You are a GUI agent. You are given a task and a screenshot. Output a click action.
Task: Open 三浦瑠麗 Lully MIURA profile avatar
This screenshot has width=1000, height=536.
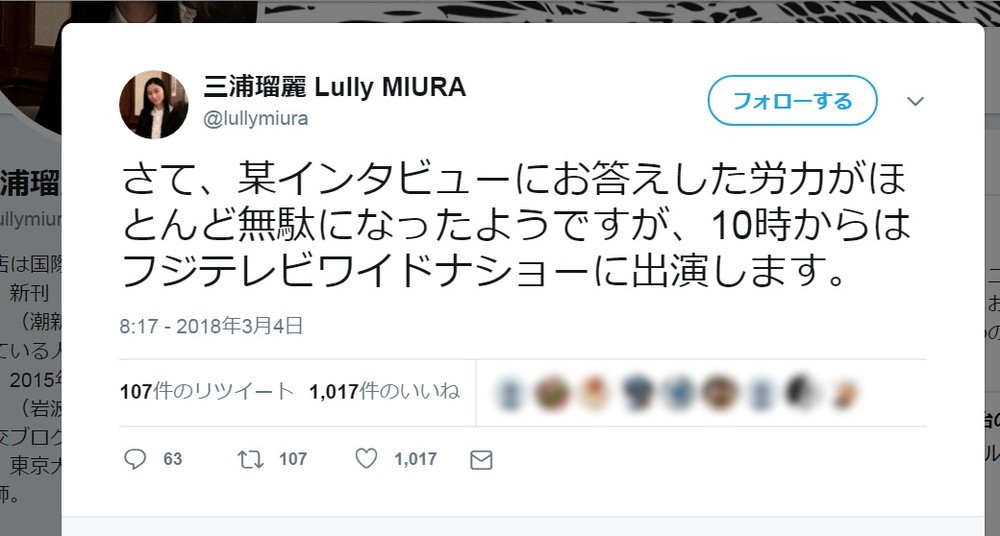tap(154, 105)
